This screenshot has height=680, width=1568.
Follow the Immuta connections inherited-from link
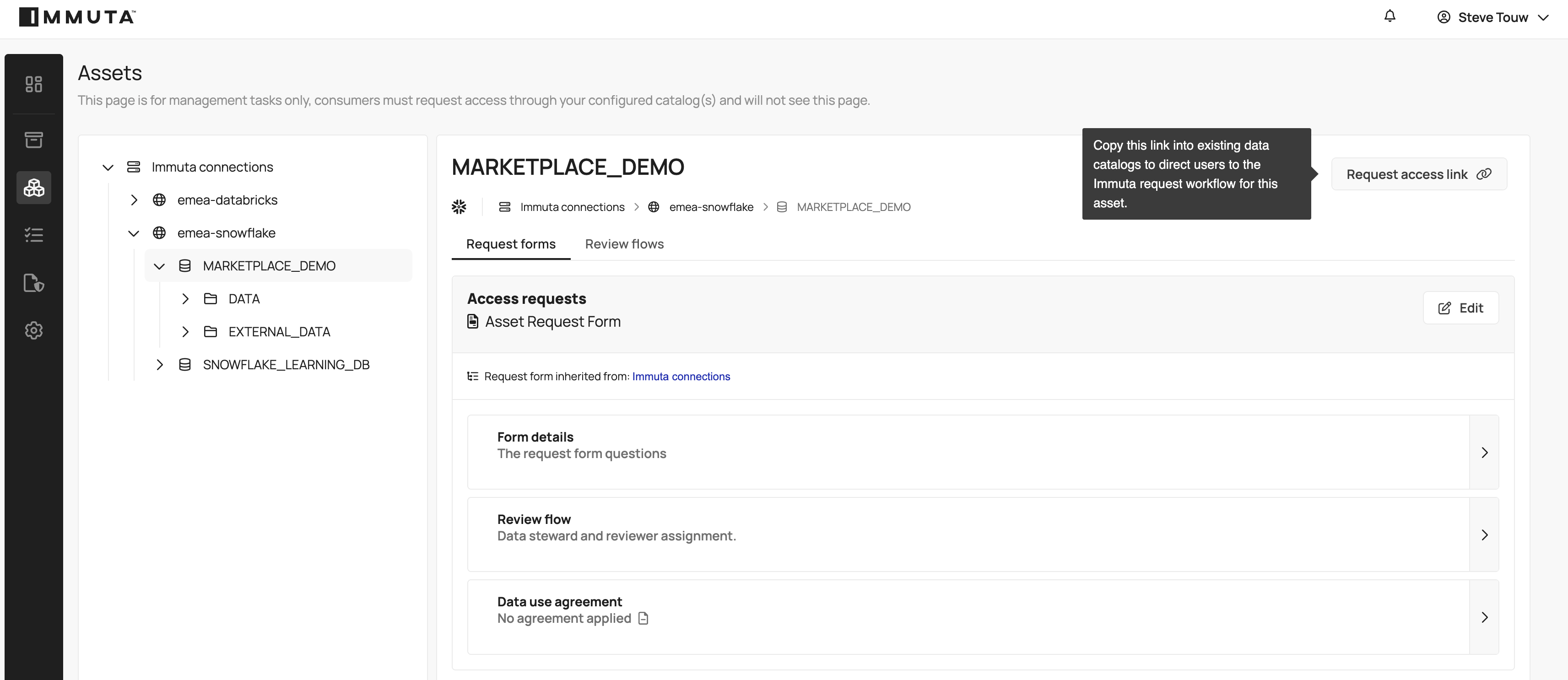pos(681,377)
